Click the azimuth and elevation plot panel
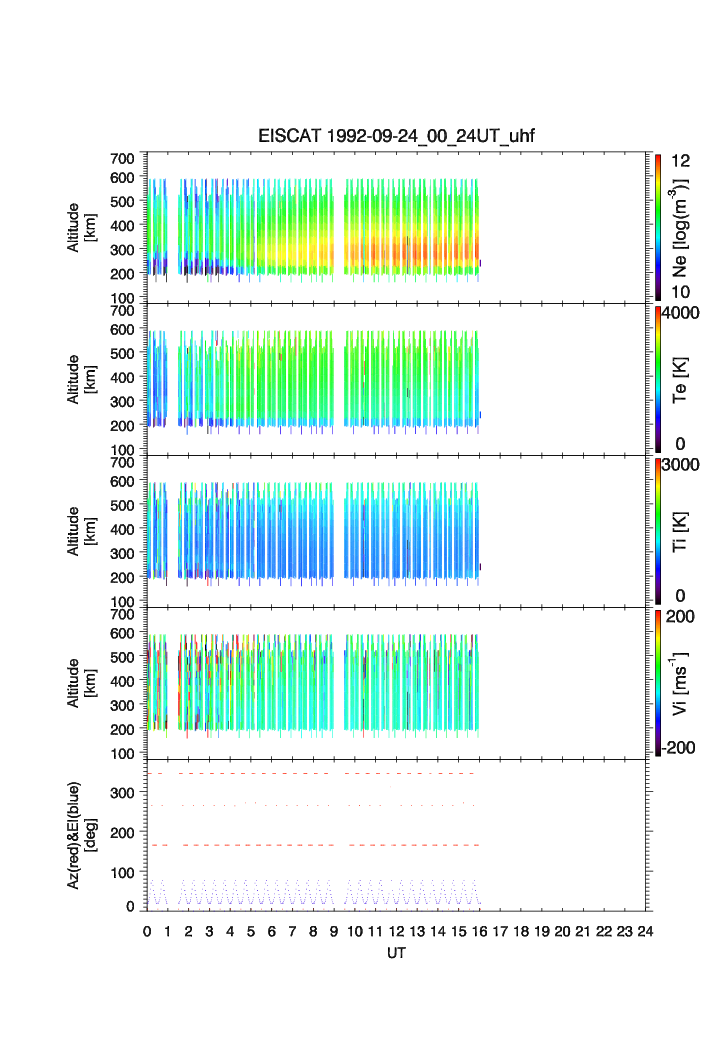 click(x=396, y=835)
